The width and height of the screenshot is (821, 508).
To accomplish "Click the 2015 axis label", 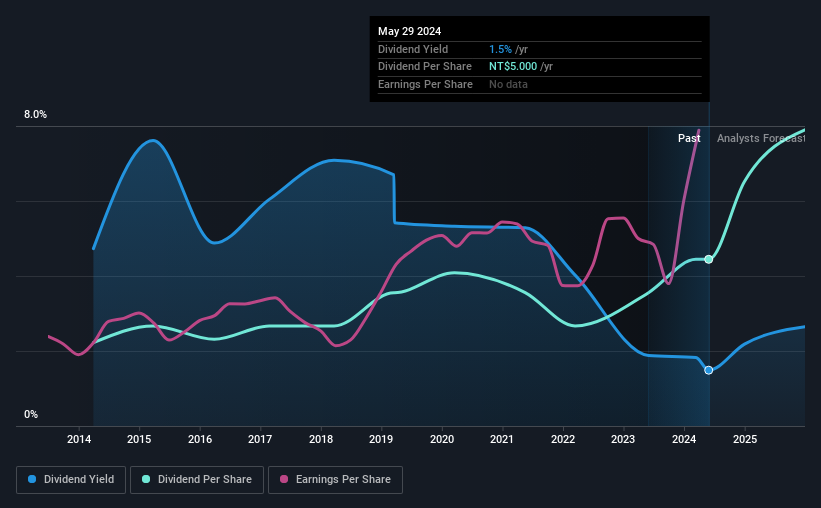I will [x=139, y=439].
